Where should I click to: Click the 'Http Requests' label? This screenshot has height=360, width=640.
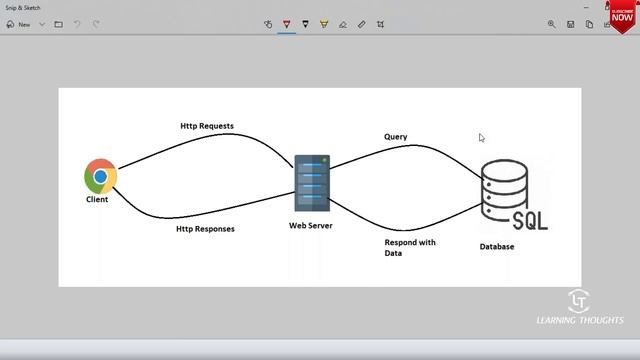[207, 126]
